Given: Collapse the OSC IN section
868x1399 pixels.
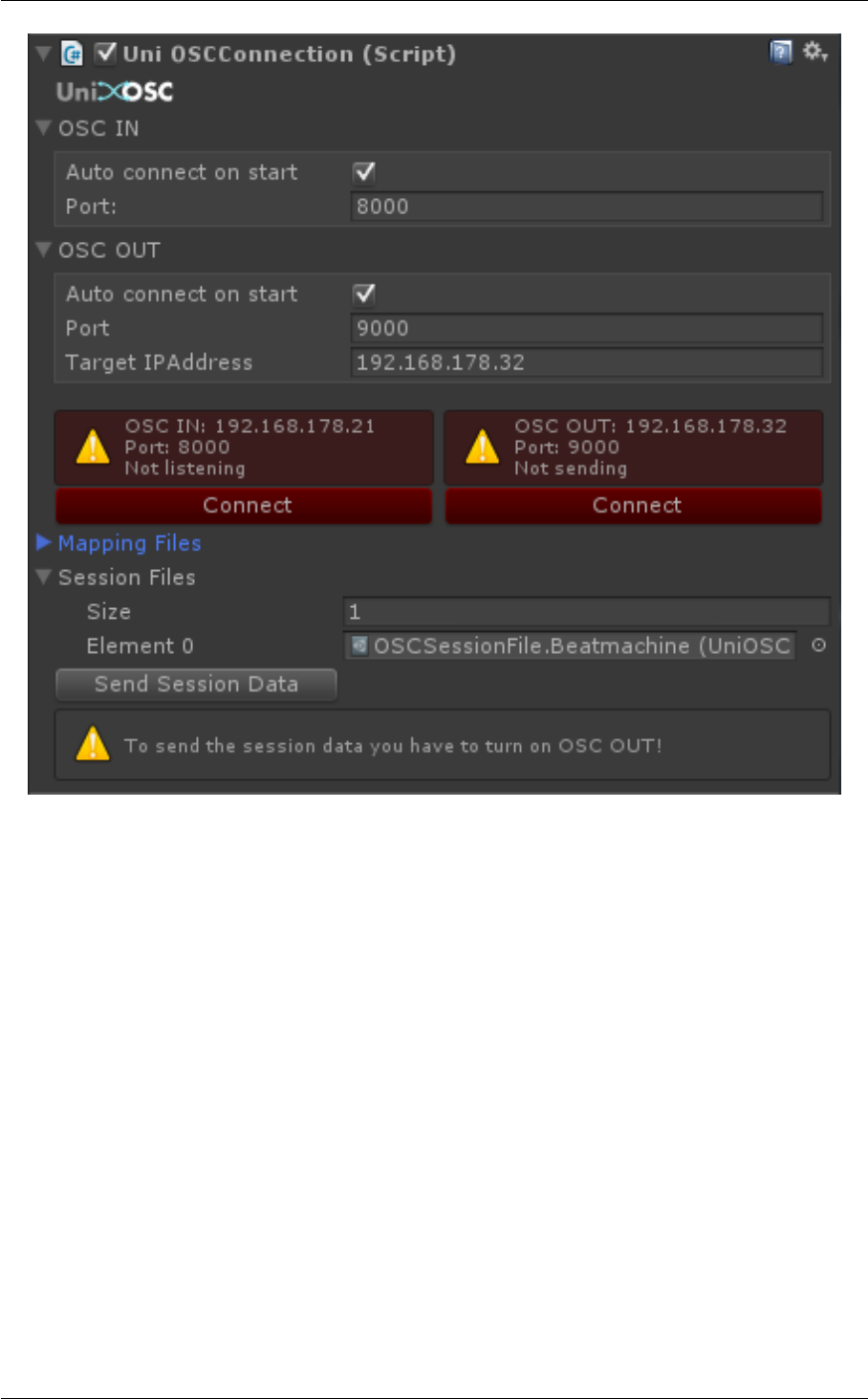Looking at the screenshot, I should click(x=43, y=127).
